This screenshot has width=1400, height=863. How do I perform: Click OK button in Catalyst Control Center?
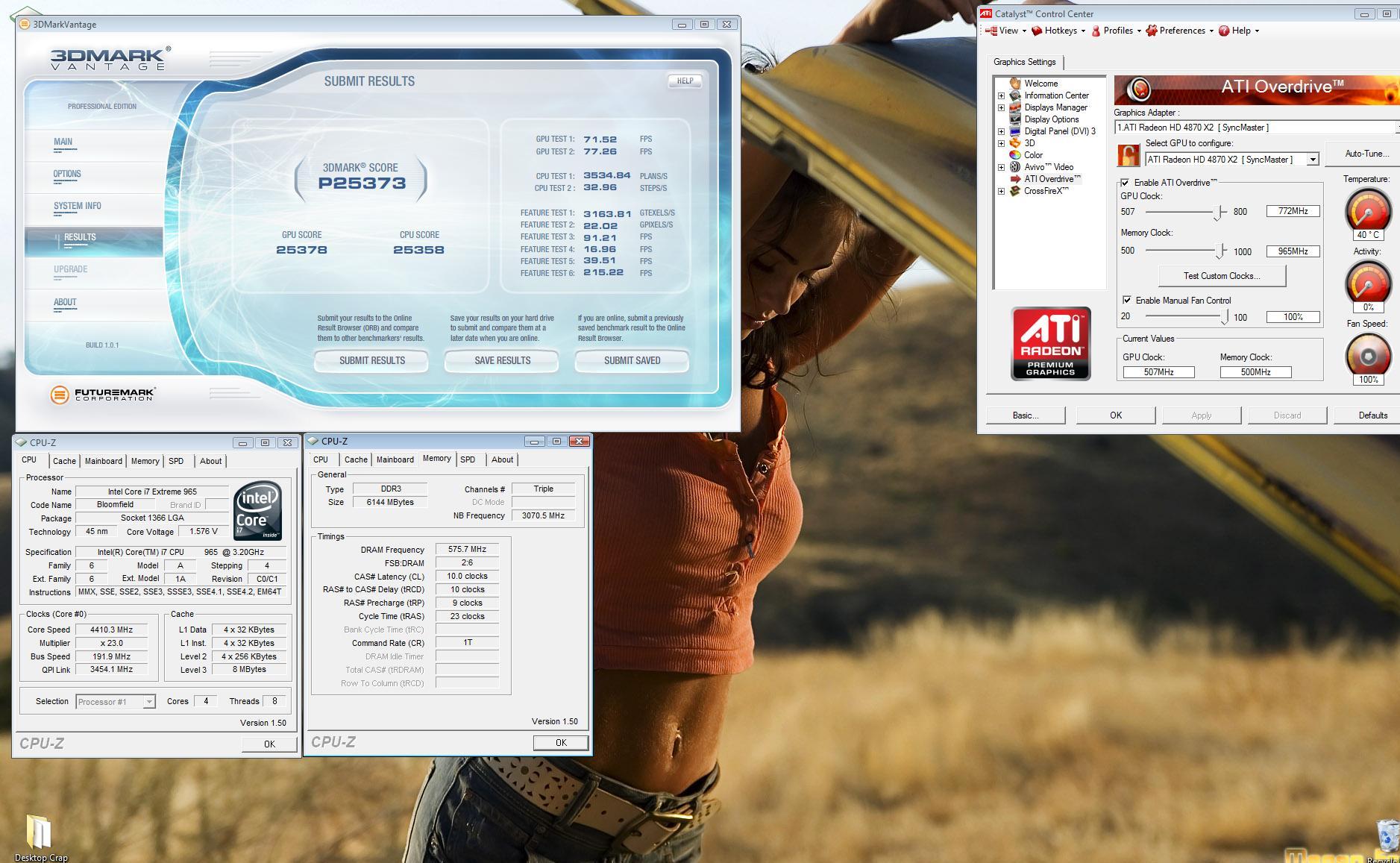click(x=1116, y=415)
